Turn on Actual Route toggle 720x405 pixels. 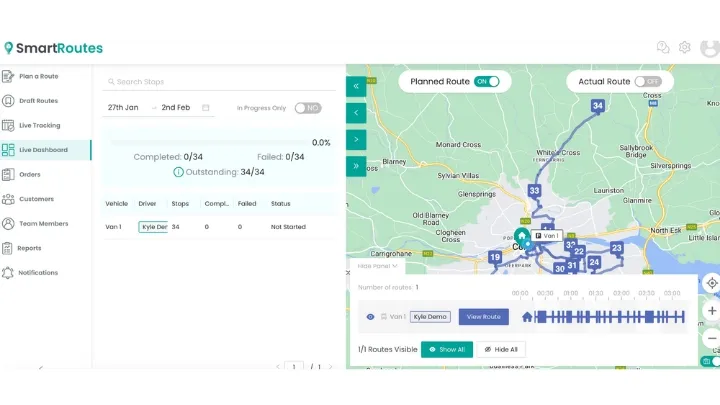pyautogui.click(x=648, y=81)
